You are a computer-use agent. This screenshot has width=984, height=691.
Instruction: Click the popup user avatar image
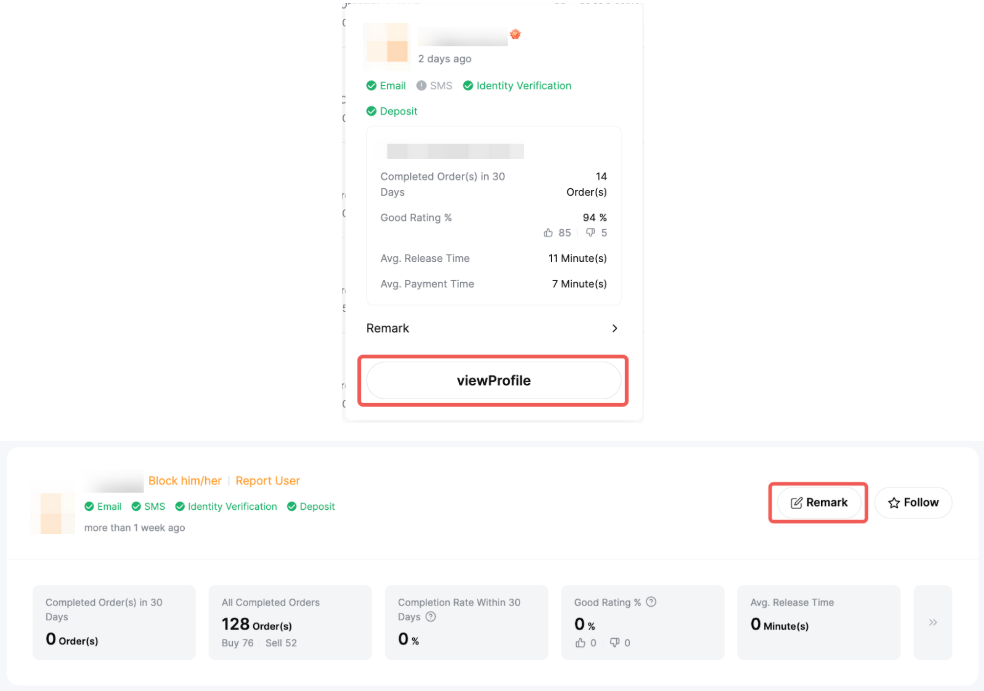click(x=385, y=43)
